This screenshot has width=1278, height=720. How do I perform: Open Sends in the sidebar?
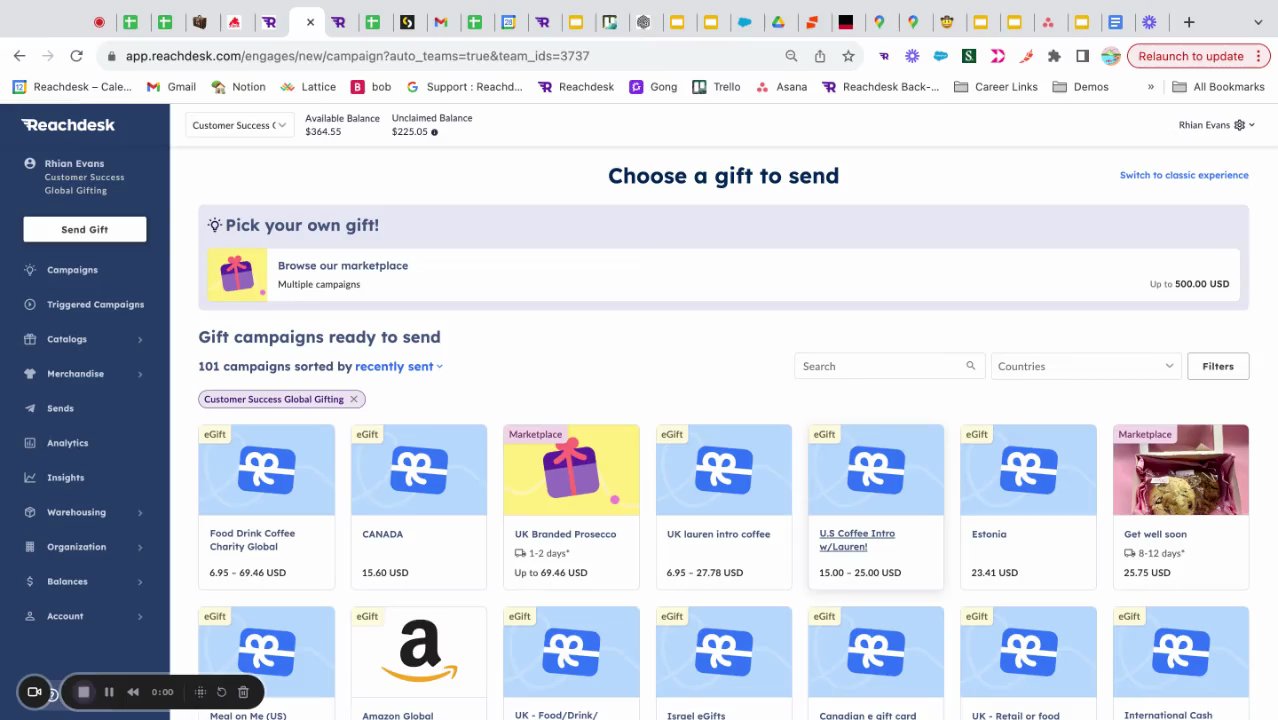[60, 408]
